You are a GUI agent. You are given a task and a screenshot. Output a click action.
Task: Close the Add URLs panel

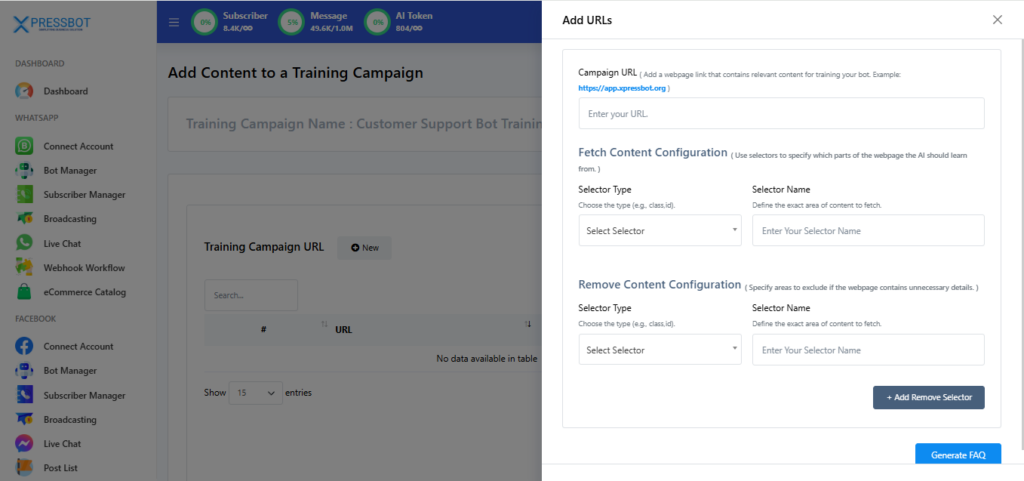point(997,20)
